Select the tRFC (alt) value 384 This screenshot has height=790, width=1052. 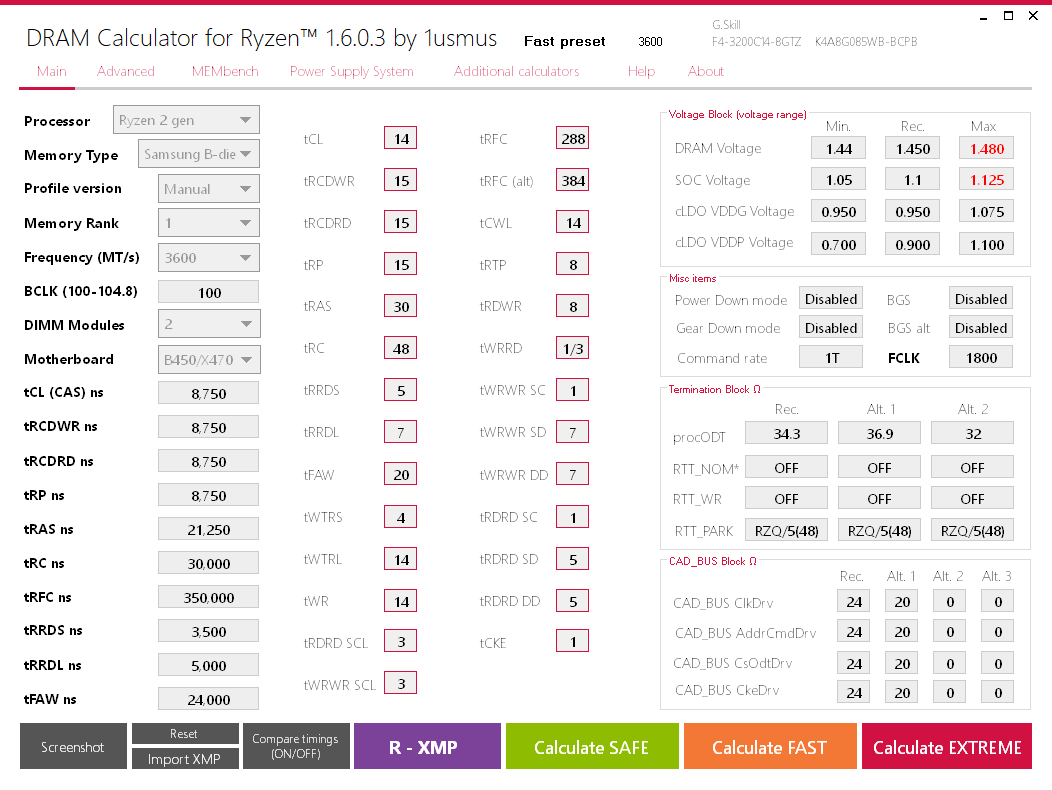point(572,180)
